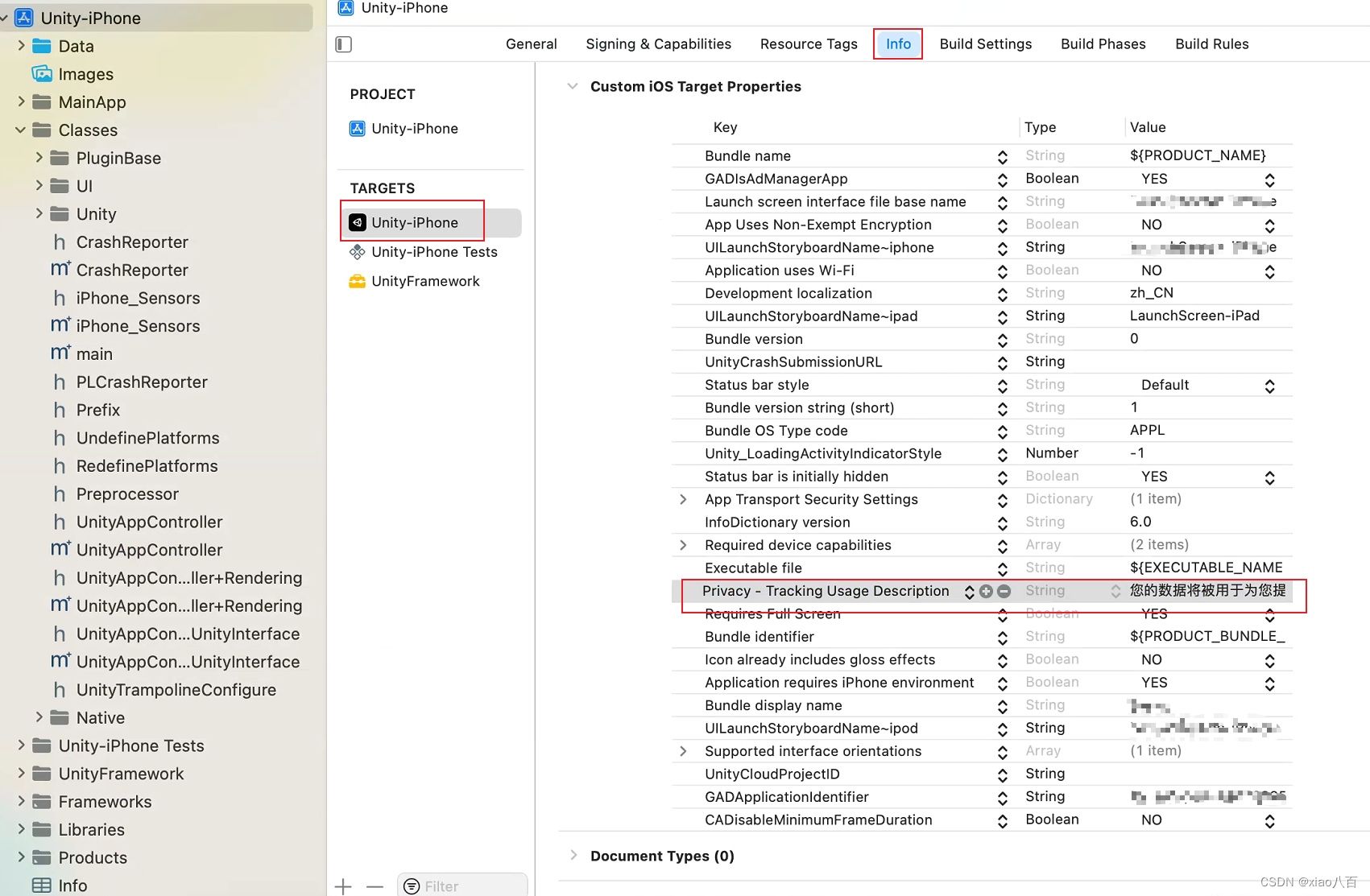The image size is (1370, 896).
Task: Toggle Status bar is initially hidden value
Action: (1270, 477)
